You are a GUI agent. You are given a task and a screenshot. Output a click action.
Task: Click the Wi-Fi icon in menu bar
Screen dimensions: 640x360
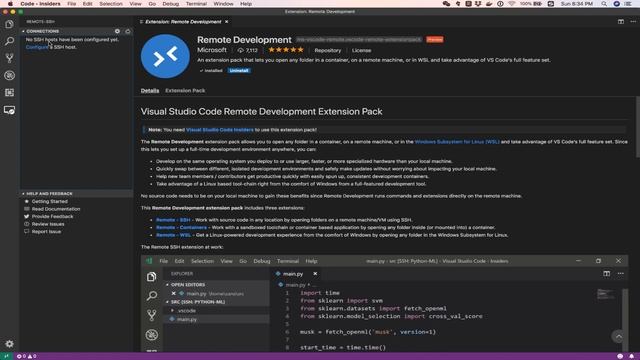tap(511, 4)
